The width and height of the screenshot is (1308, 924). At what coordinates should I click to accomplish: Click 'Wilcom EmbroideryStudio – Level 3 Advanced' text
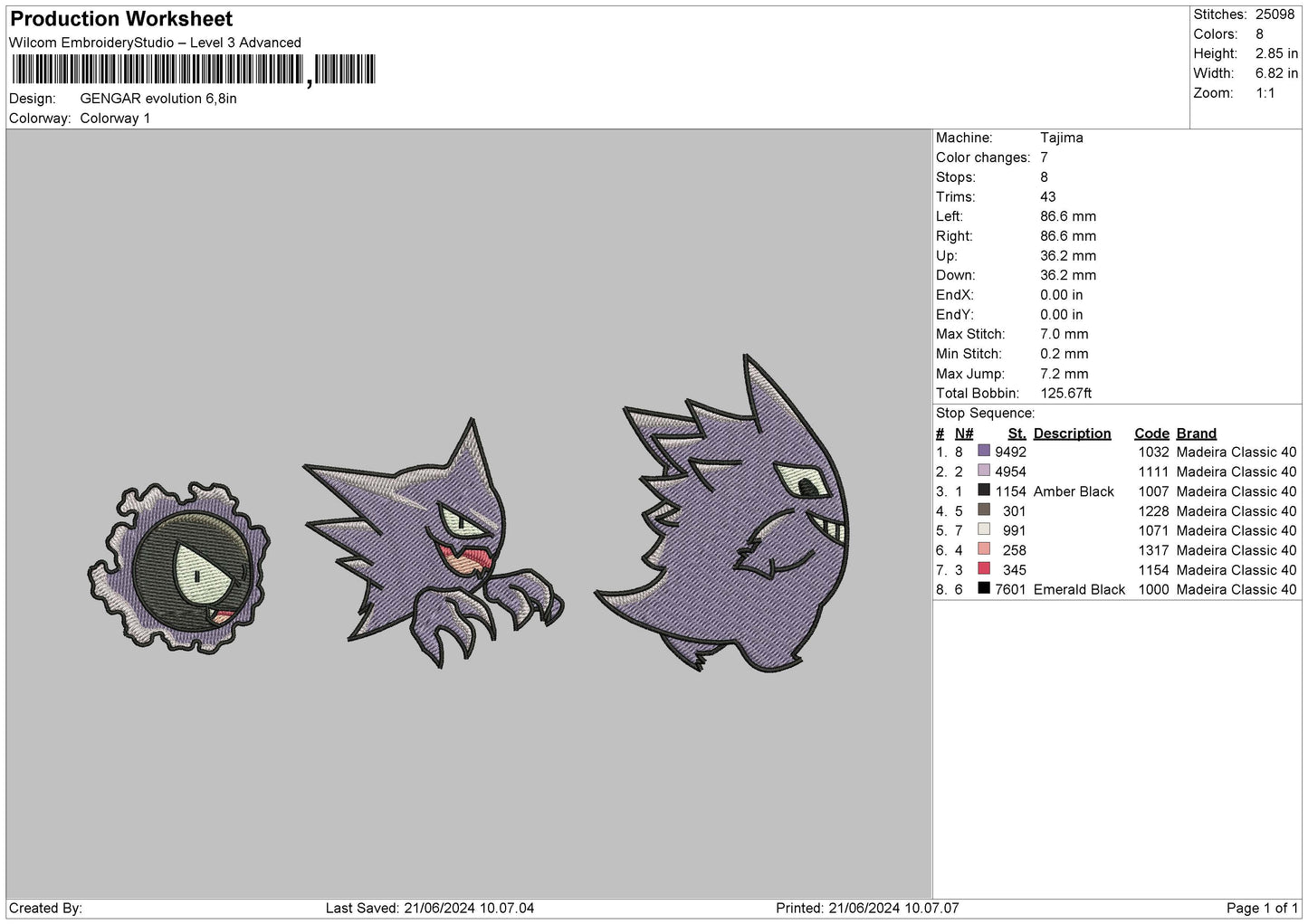click(155, 43)
